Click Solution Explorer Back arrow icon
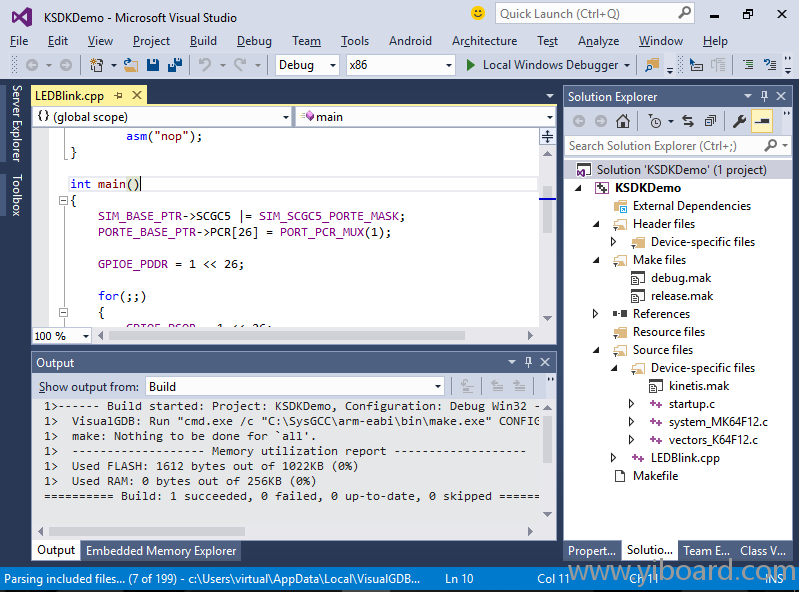The height and width of the screenshot is (592, 799). tap(579, 121)
